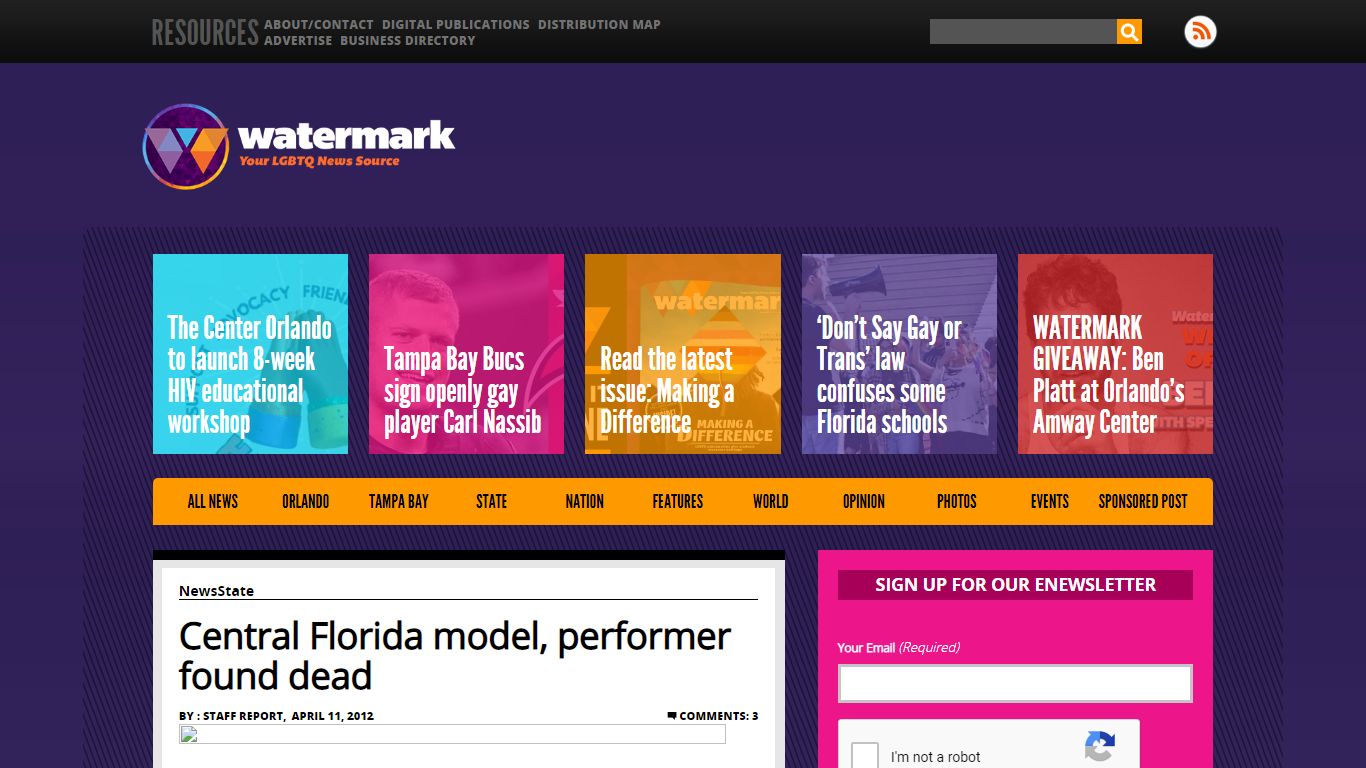This screenshot has height=768, width=1366.
Task: Click the Staff Report author link
Action: pos(243,716)
